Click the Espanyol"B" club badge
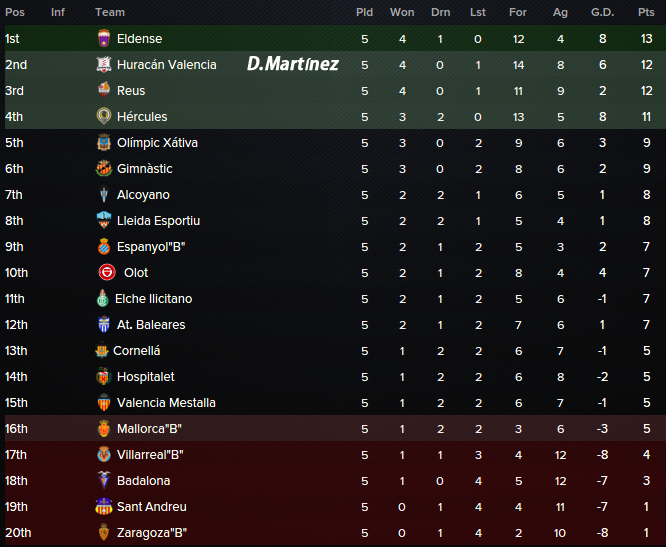The height and width of the screenshot is (547, 666). (x=104, y=246)
